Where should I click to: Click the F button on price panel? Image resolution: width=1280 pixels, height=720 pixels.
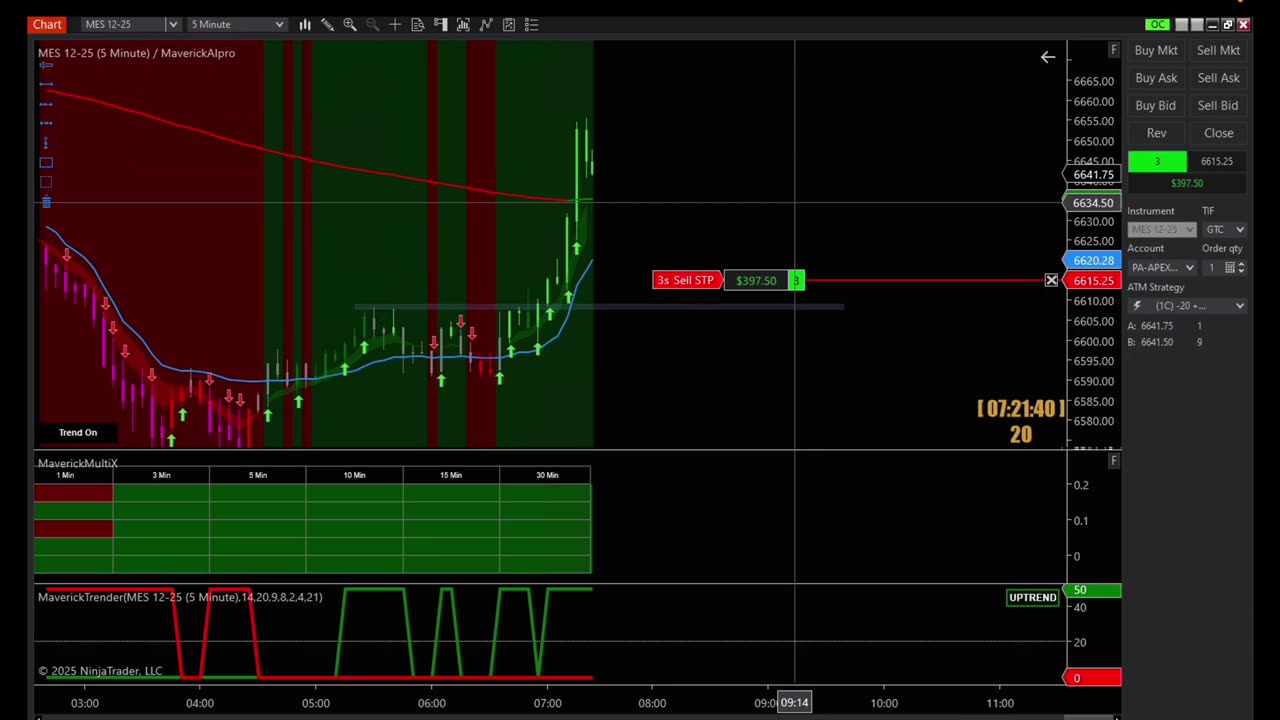(x=1114, y=50)
